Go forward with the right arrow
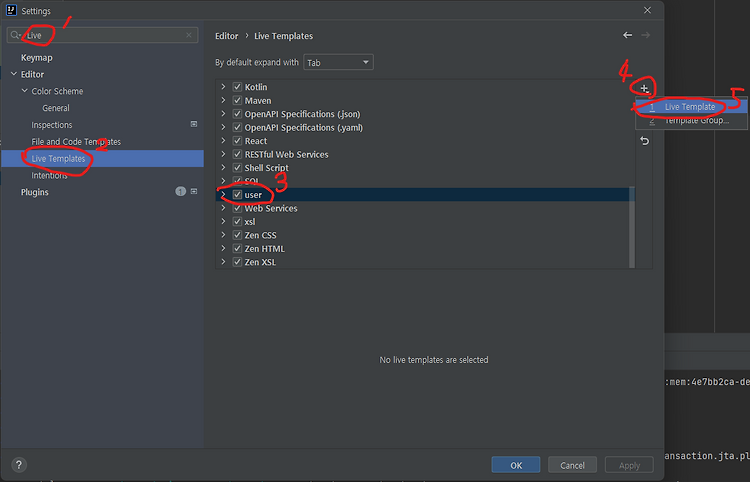 [x=645, y=35]
